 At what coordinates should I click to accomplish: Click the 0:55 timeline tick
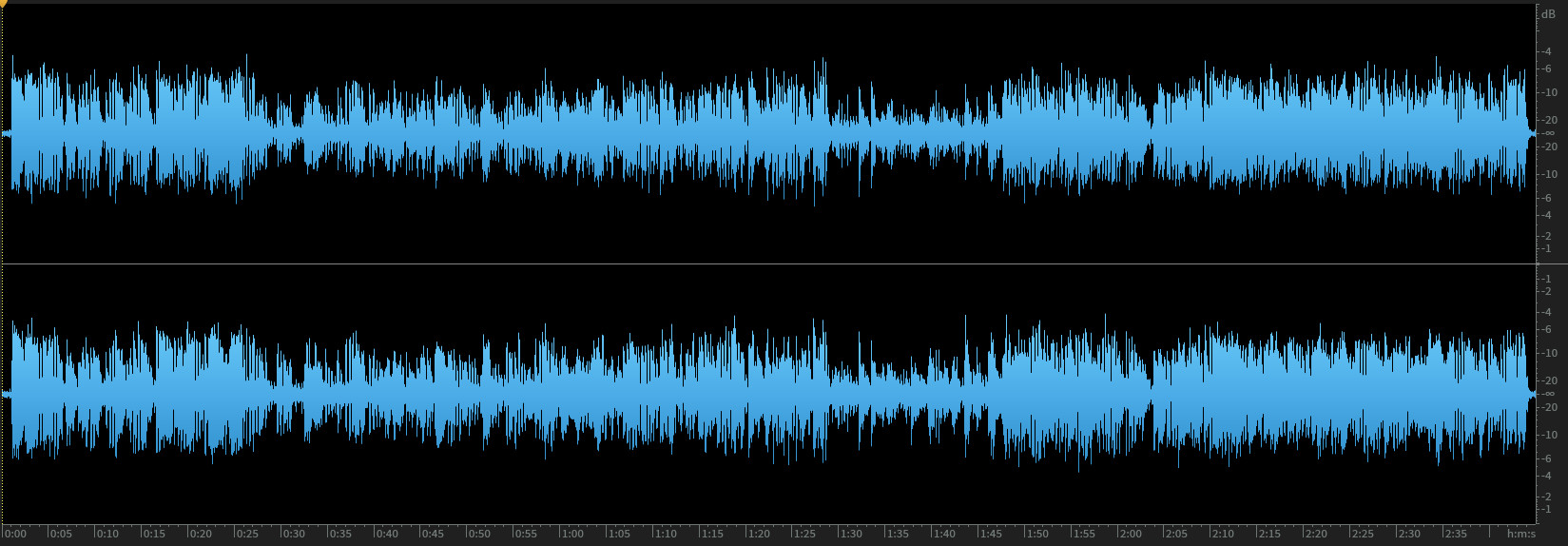click(527, 534)
